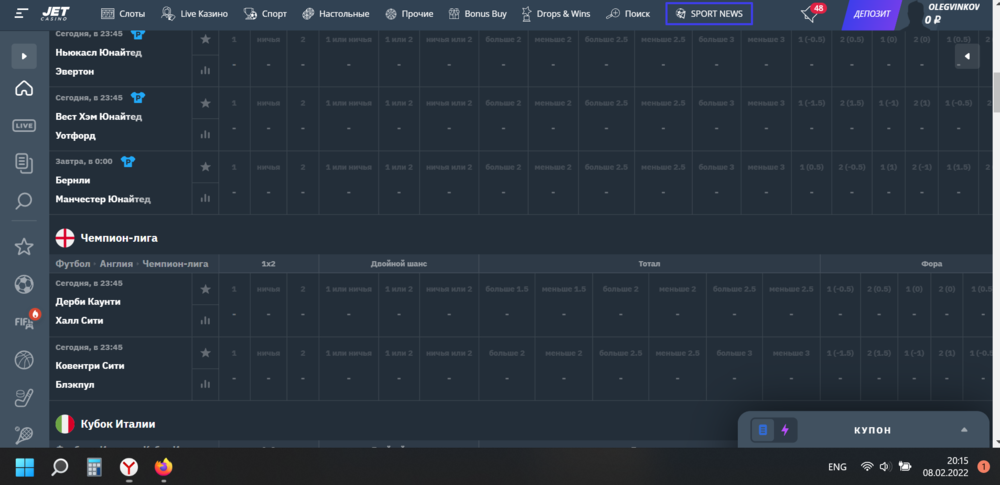Click the team name Манчестер Юнайтед
This screenshot has height=485, width=1000.
(x=103, y=199)
